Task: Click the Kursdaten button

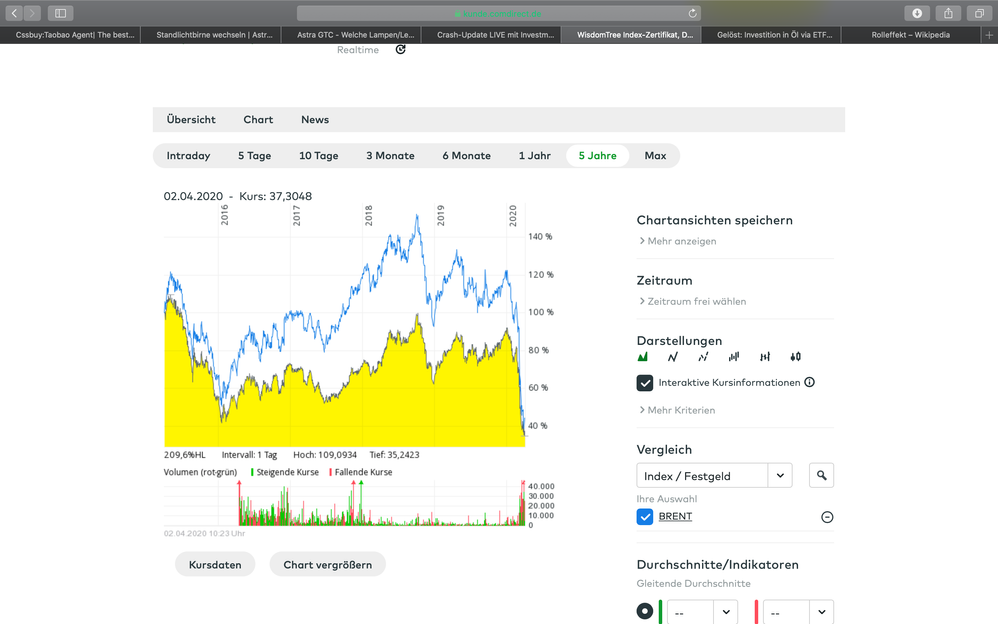Action: click(x=215, y=565)
